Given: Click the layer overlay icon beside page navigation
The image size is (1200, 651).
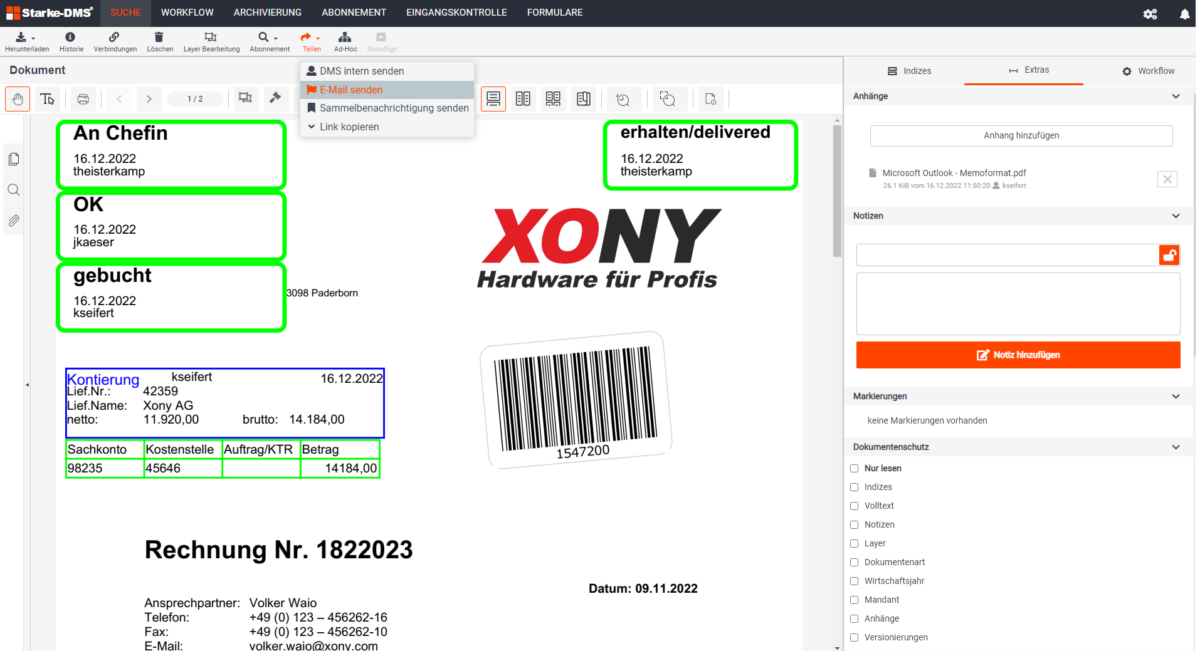Looking at the screenshot, I should [x=245, y=98].
